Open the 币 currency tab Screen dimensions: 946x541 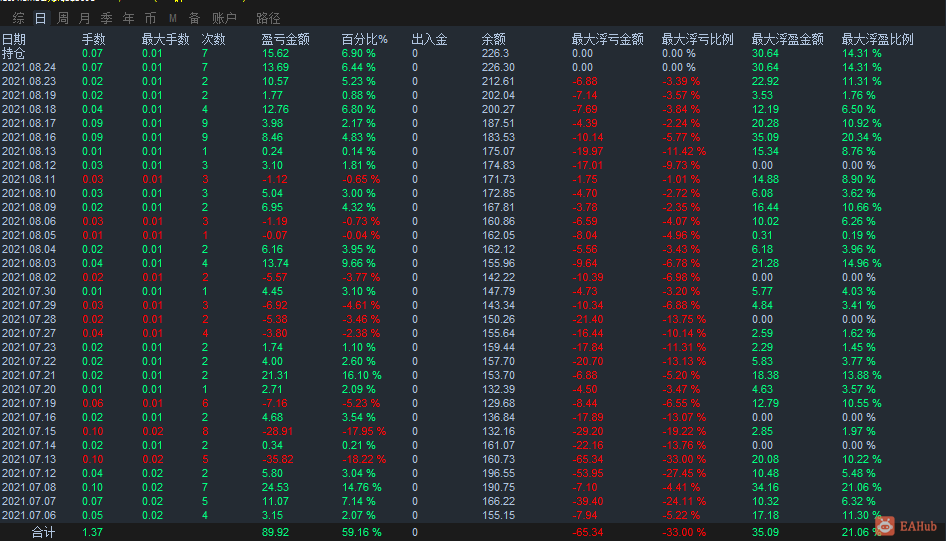tap(151, 18)
